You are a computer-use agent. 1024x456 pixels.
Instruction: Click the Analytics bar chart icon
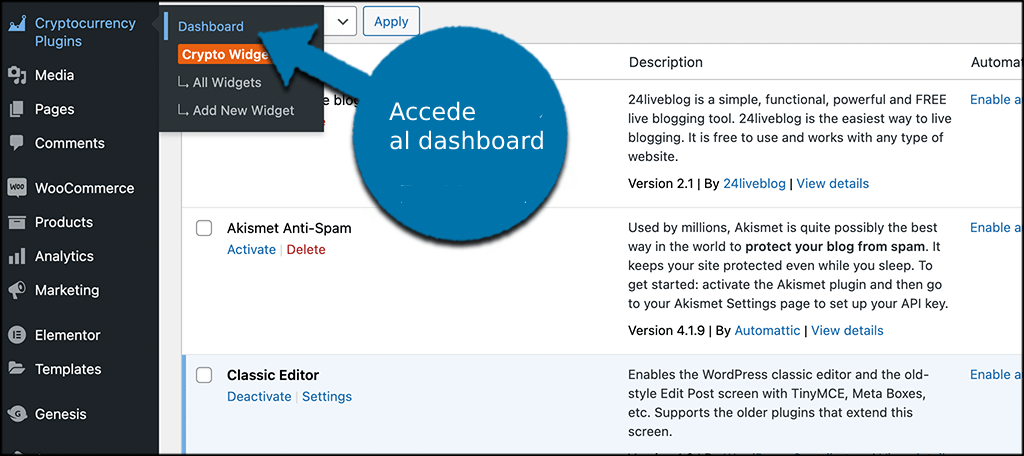tap(16, 256)
